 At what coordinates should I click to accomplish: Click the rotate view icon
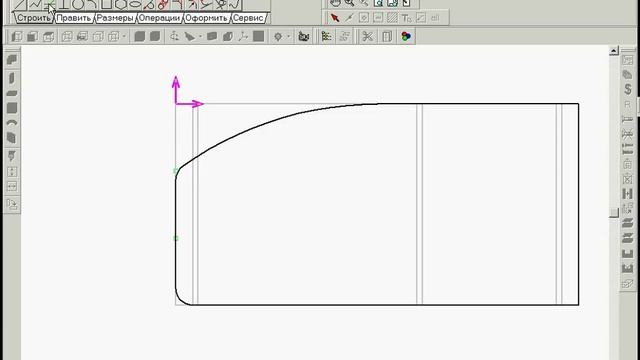coord(174,36)
